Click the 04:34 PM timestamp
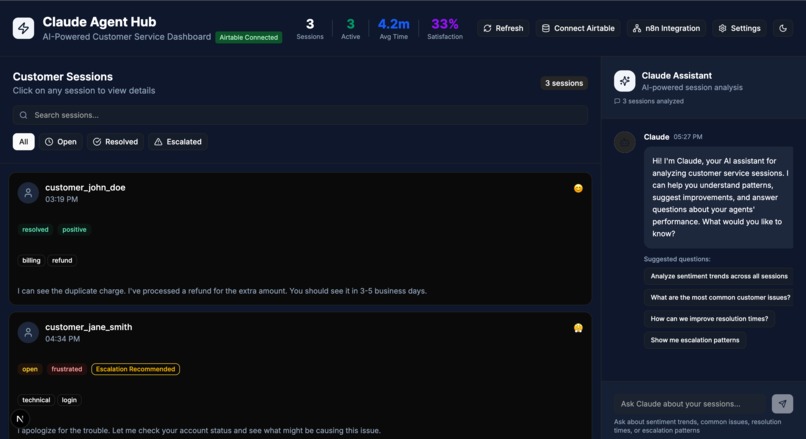 tap(62, 339)
